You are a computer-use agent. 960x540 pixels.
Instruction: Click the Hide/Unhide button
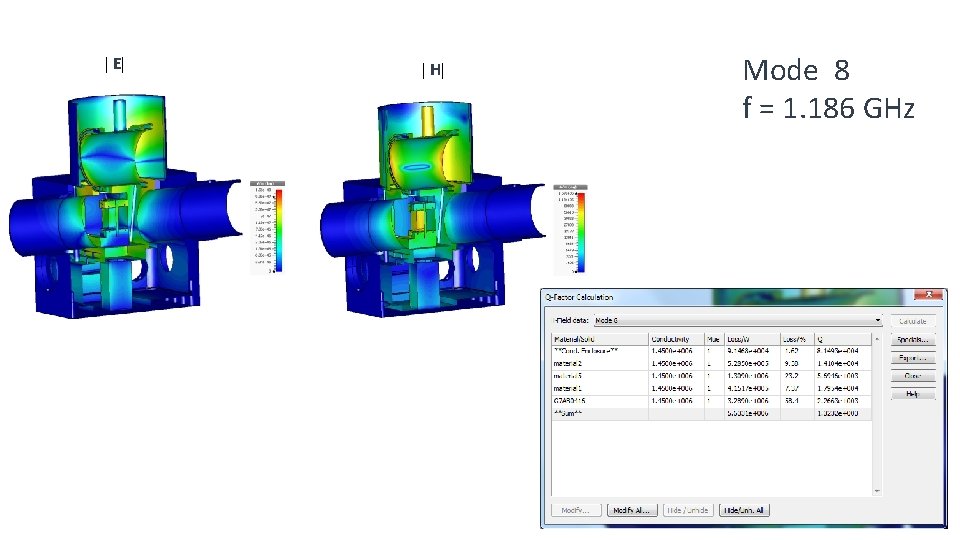(688, 510)
